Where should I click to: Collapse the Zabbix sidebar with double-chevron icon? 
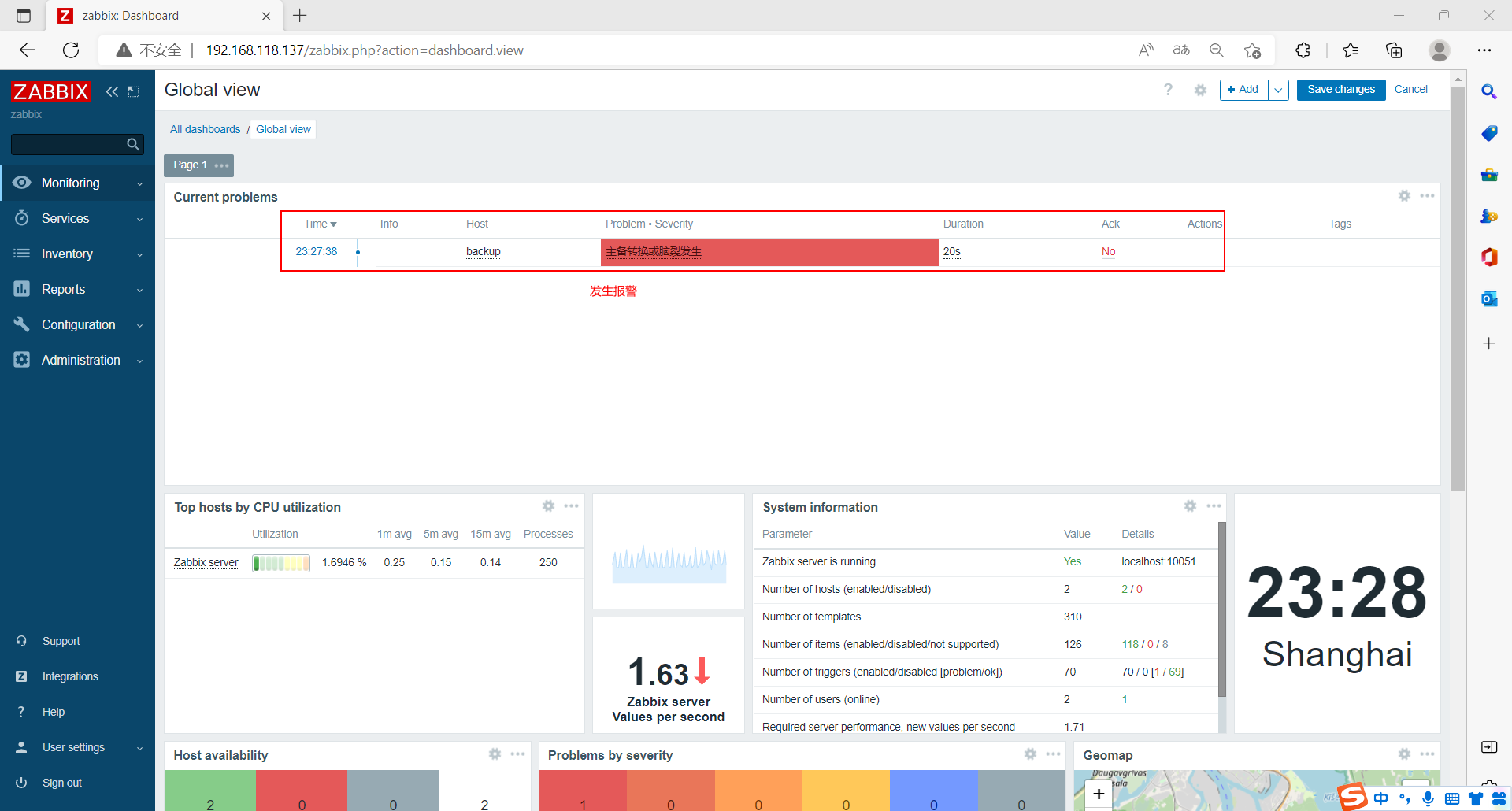pyautogui.click(x=112, y=91)
